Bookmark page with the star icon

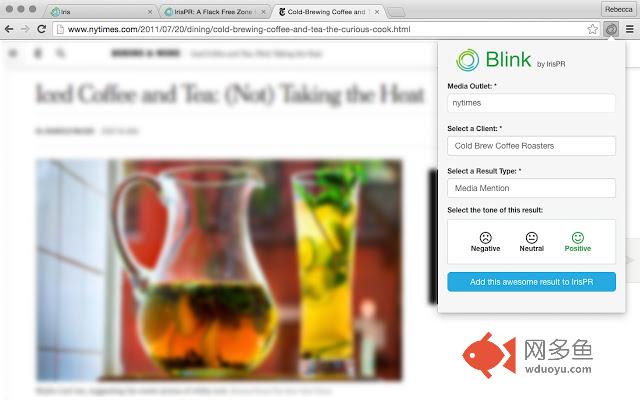593,29
